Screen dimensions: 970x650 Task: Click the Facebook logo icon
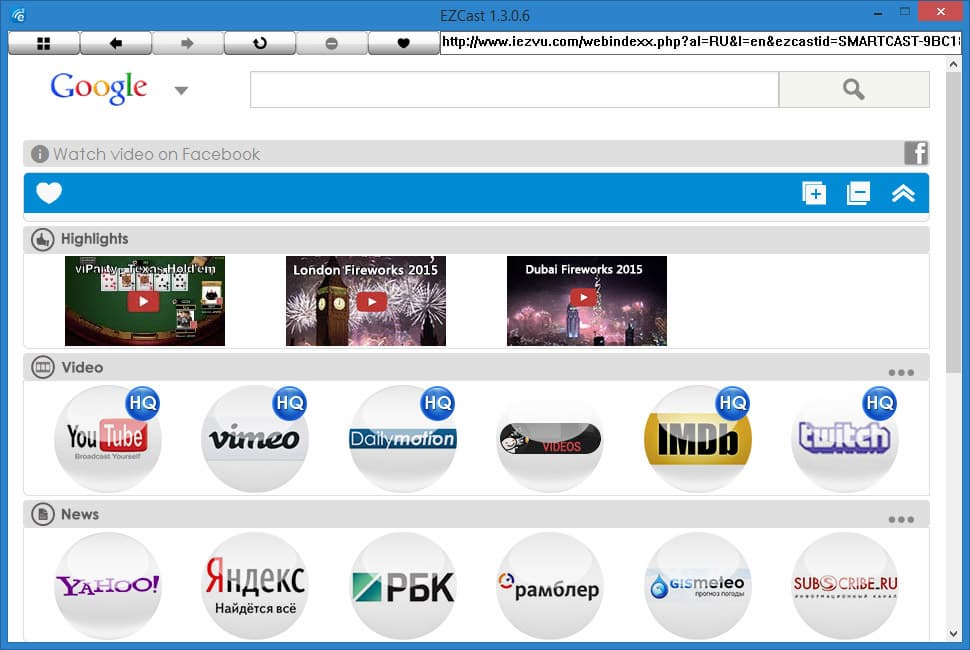point(916,153)
